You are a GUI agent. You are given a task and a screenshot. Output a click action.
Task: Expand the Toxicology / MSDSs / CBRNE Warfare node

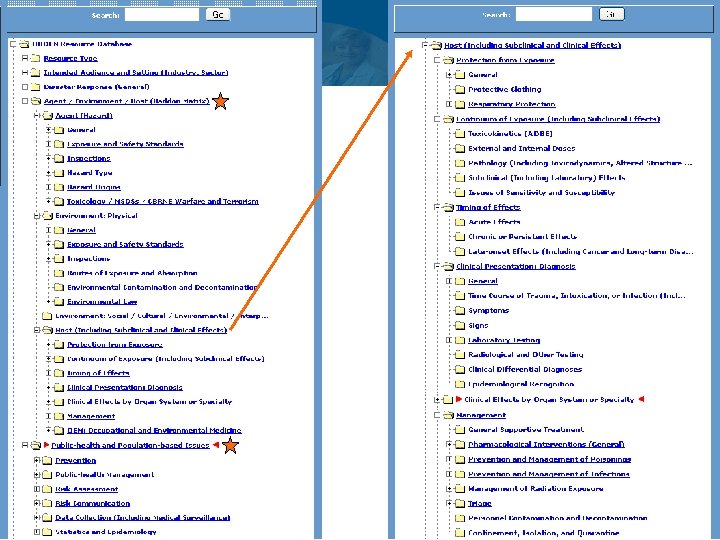[49, 201]
